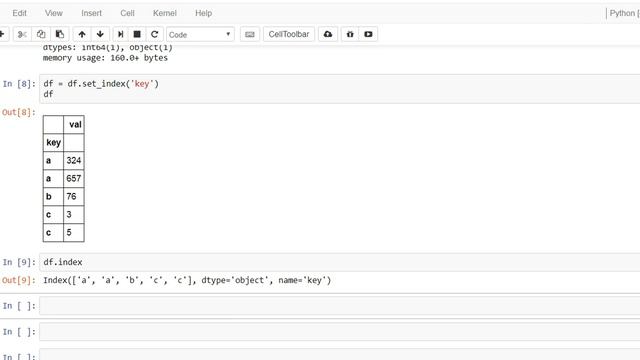Open the command palette keyboard icon
Image resolution: width=640 pixels, height=360 pixels.
[x=250, y=34]
